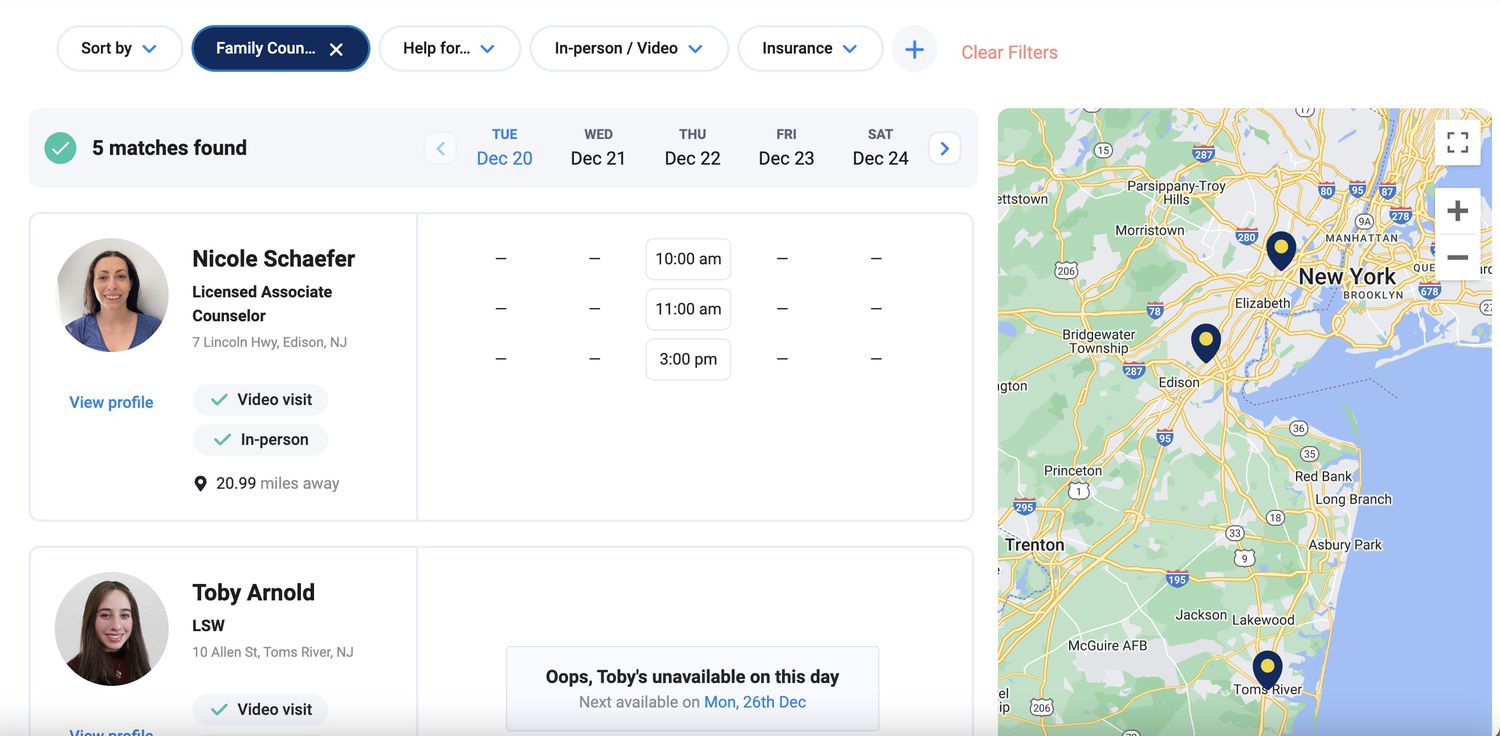Select the THU Dec 22 date tab
This screenshot has width=1500, height=736.
(x=692, y=147)
